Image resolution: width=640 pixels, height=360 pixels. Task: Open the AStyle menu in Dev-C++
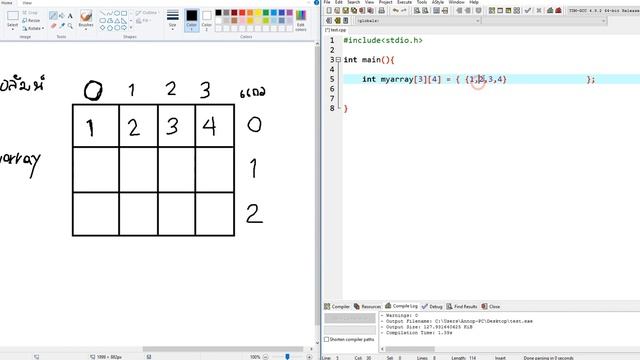438,2
